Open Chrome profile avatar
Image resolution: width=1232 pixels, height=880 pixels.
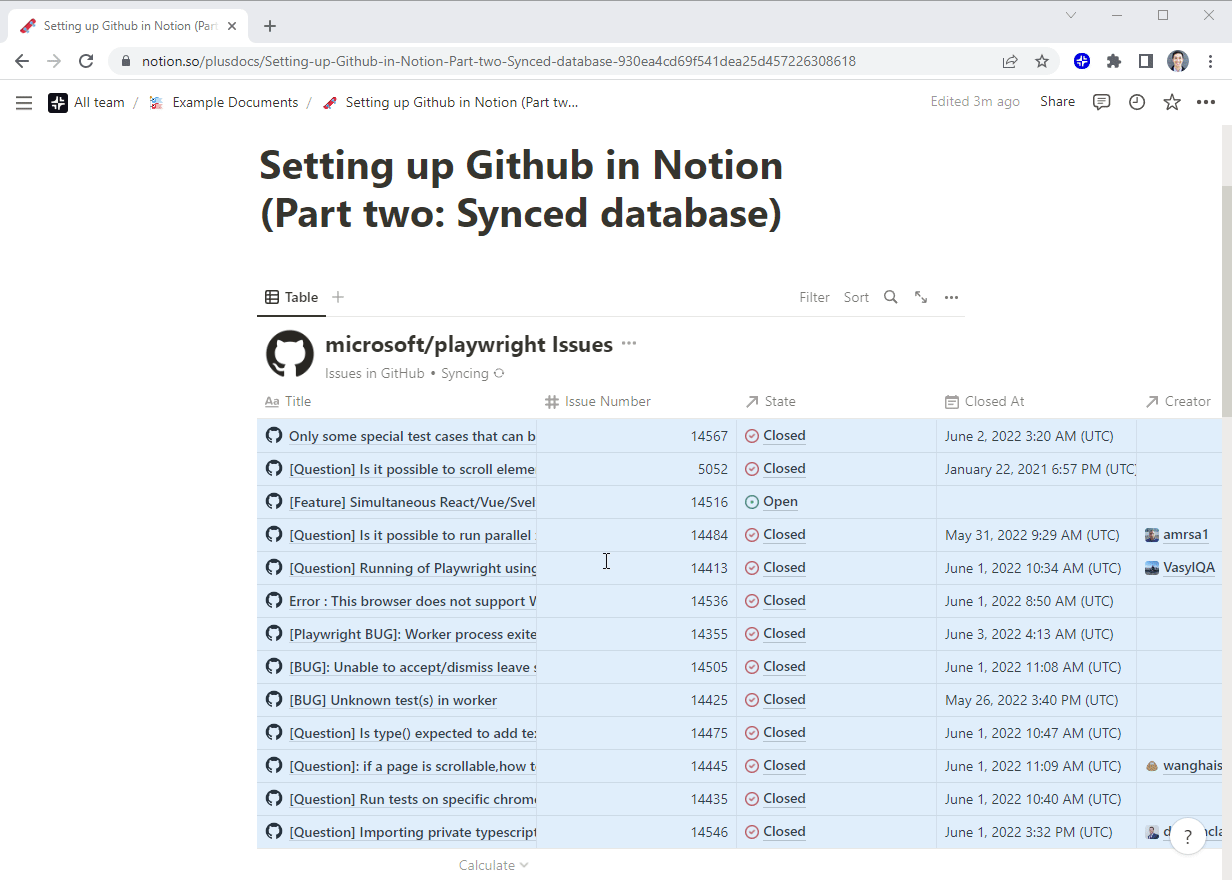1178,61
